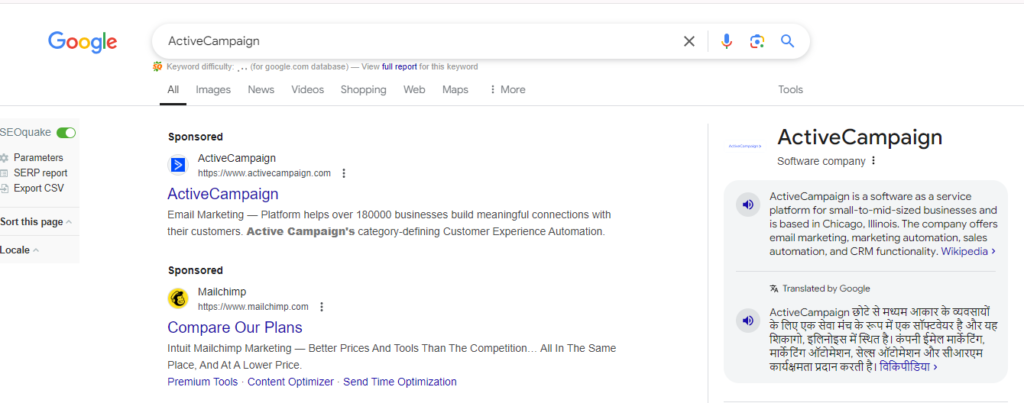Open the Hindi विकिपीडिया link

coord(908,367)
